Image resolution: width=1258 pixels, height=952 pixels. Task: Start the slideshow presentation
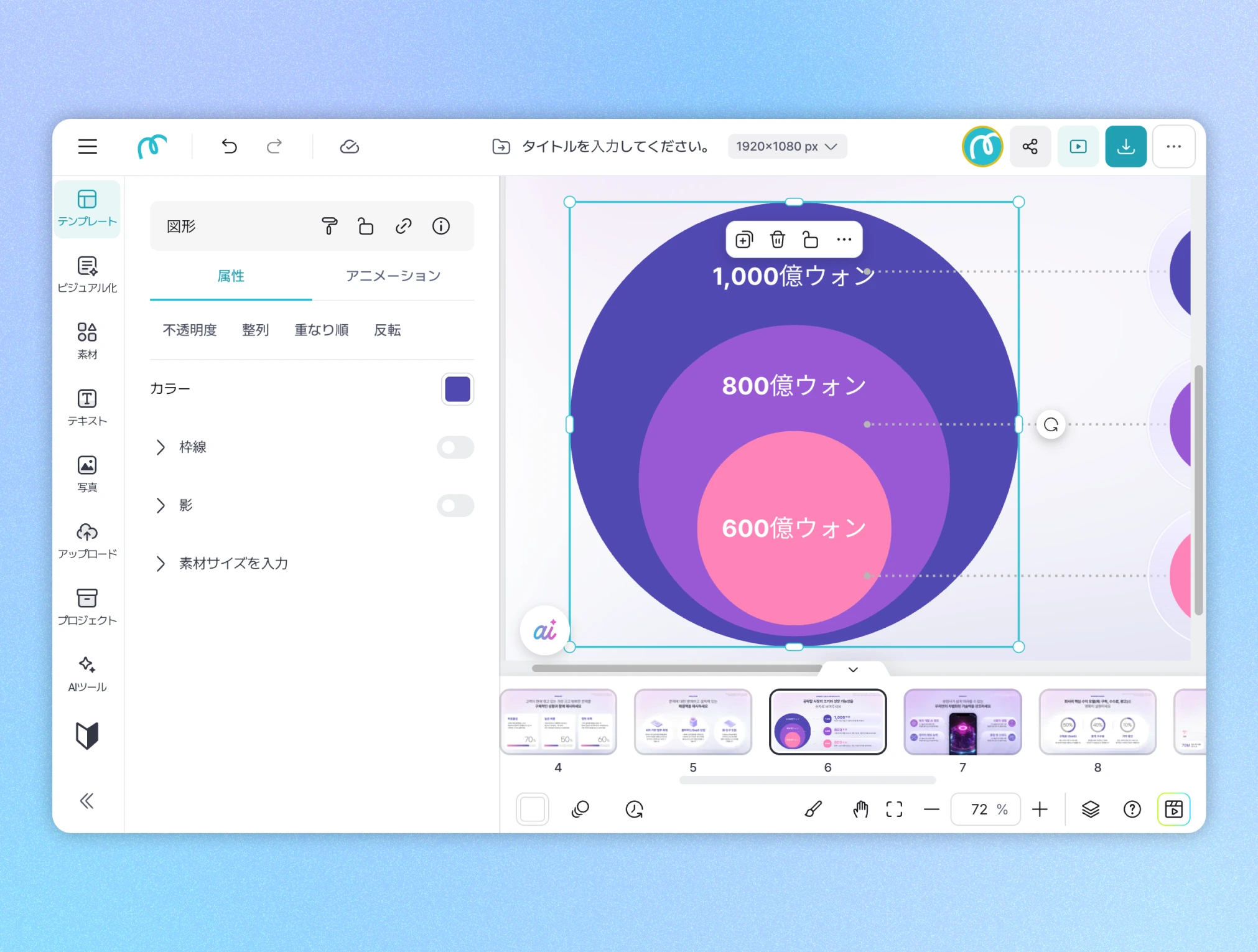(x=1078, y=147)
